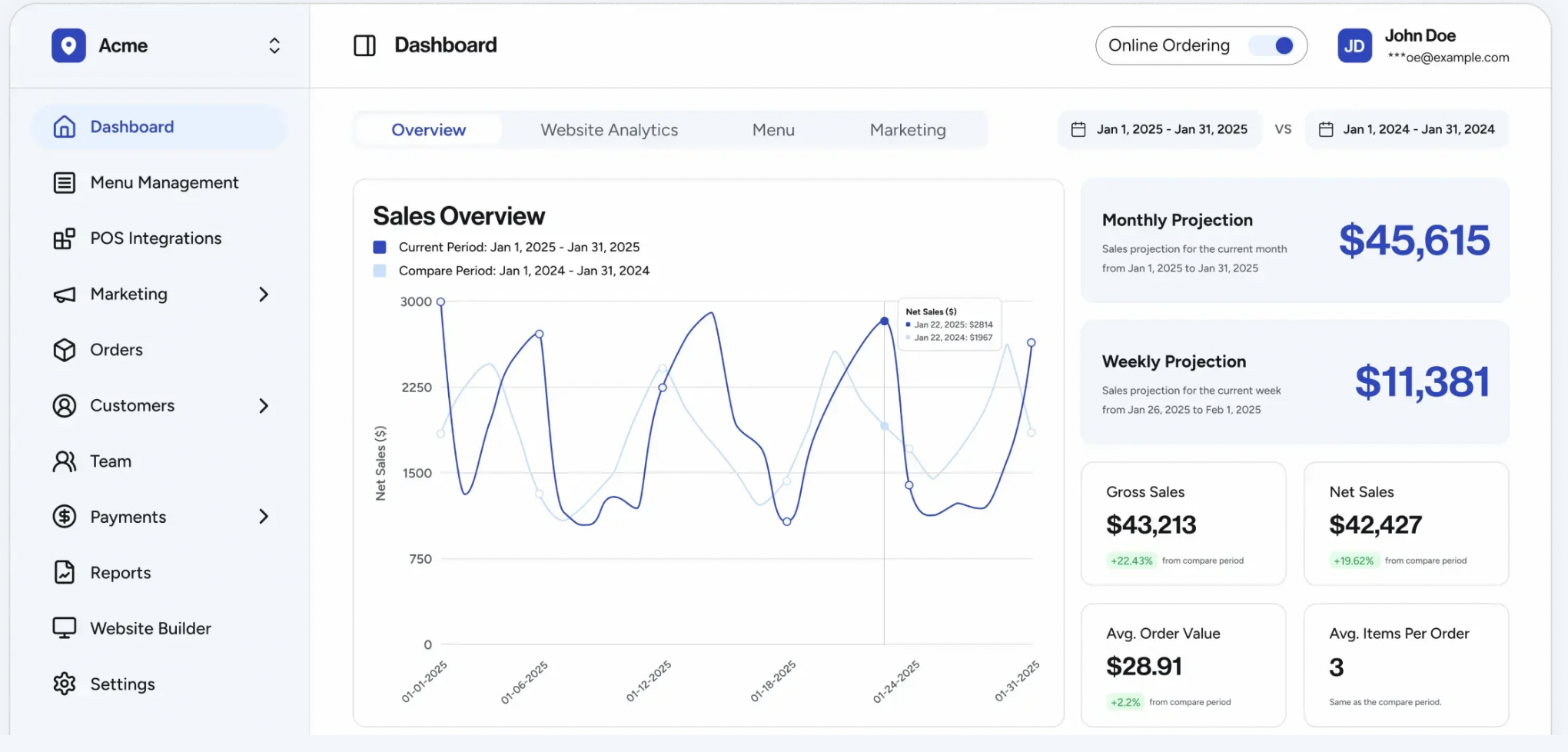Select the Menu tab
The height and width of the screenshot is (752, 1568).
click(x=773, y=130)
